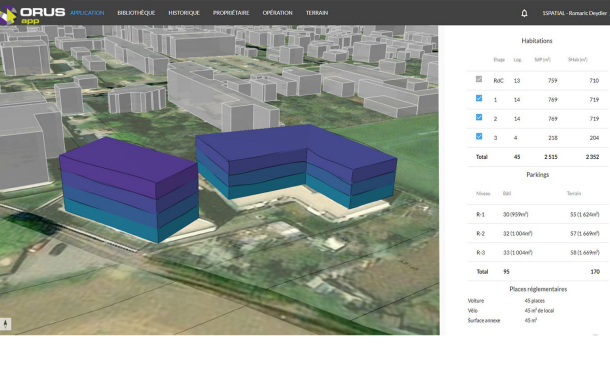Viewport: 610px width, 380px height.
Task: Open the BIBLIOTHÈQUE menu
Action: click(x=136, y=13)
